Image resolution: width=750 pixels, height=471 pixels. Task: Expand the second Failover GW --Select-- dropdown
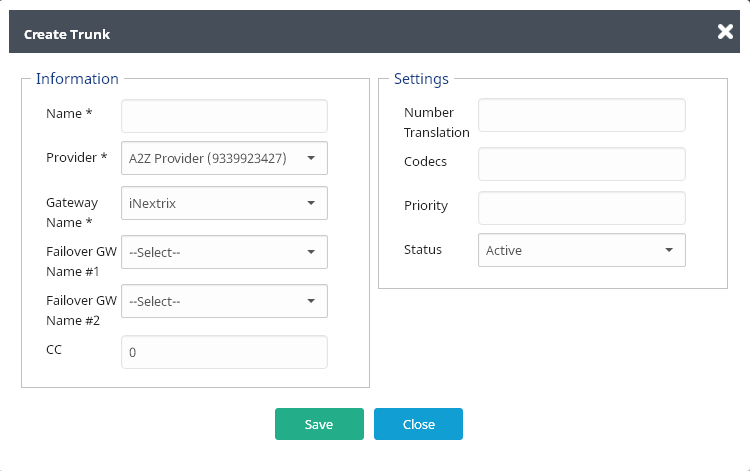(224, 301)
